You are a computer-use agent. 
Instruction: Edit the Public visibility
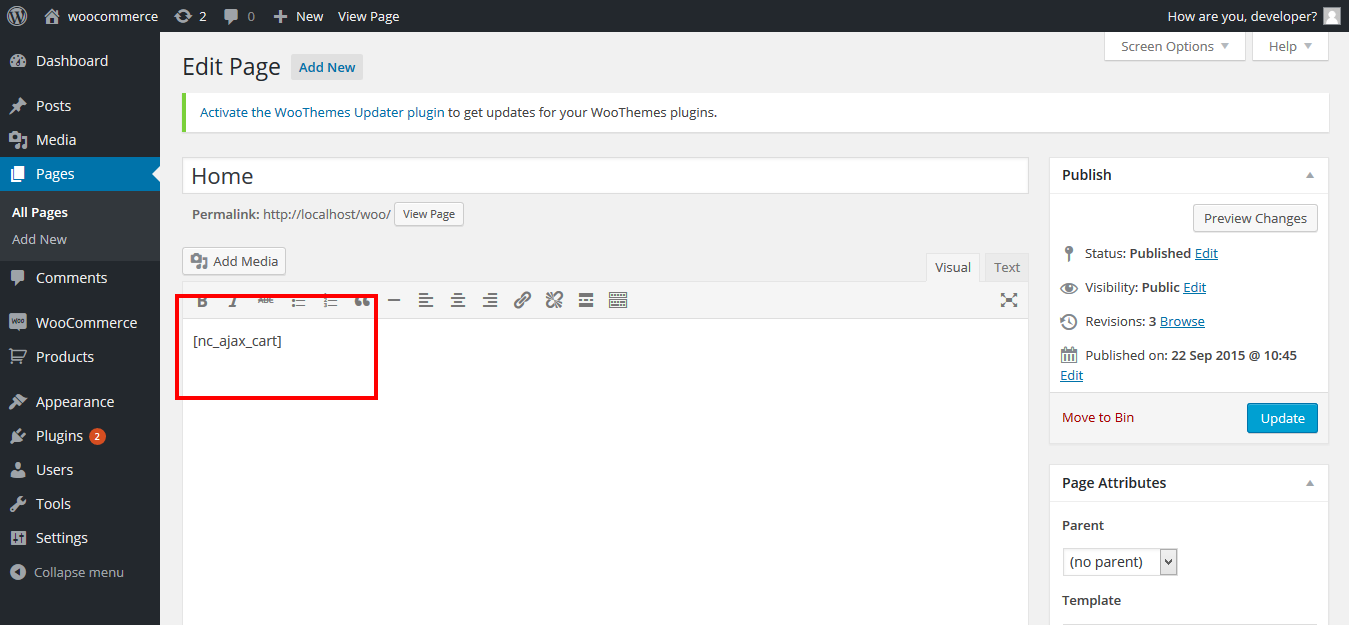click(1195, 287)
